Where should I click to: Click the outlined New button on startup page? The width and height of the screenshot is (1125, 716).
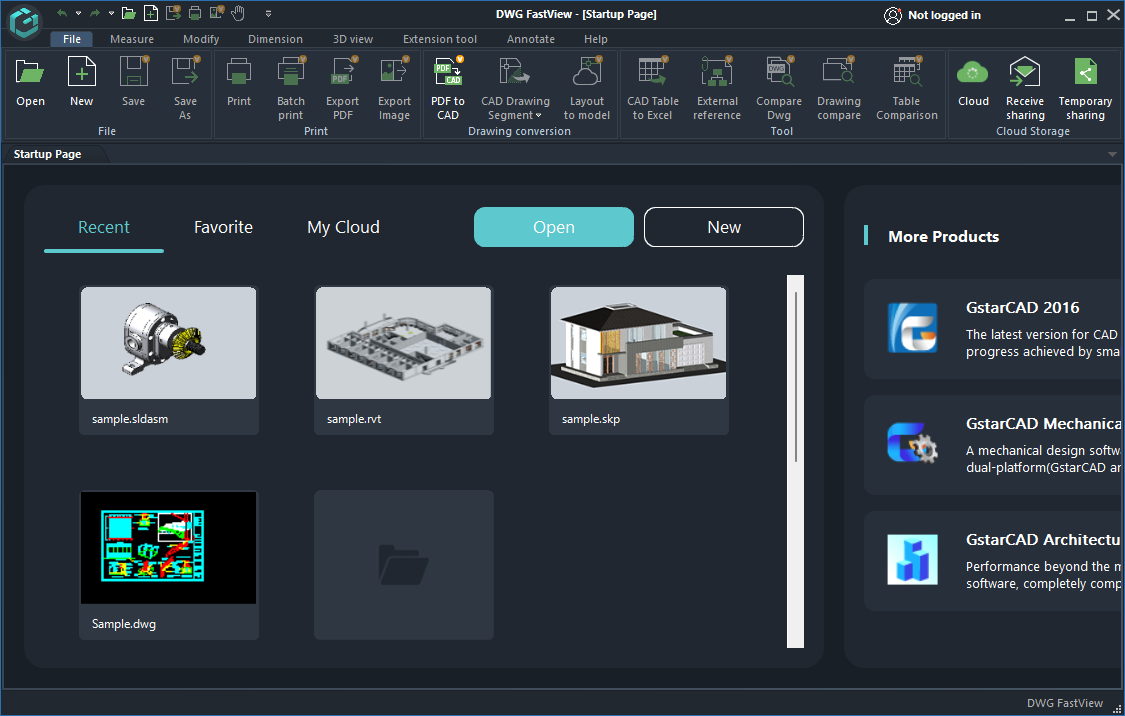point(724,227)
